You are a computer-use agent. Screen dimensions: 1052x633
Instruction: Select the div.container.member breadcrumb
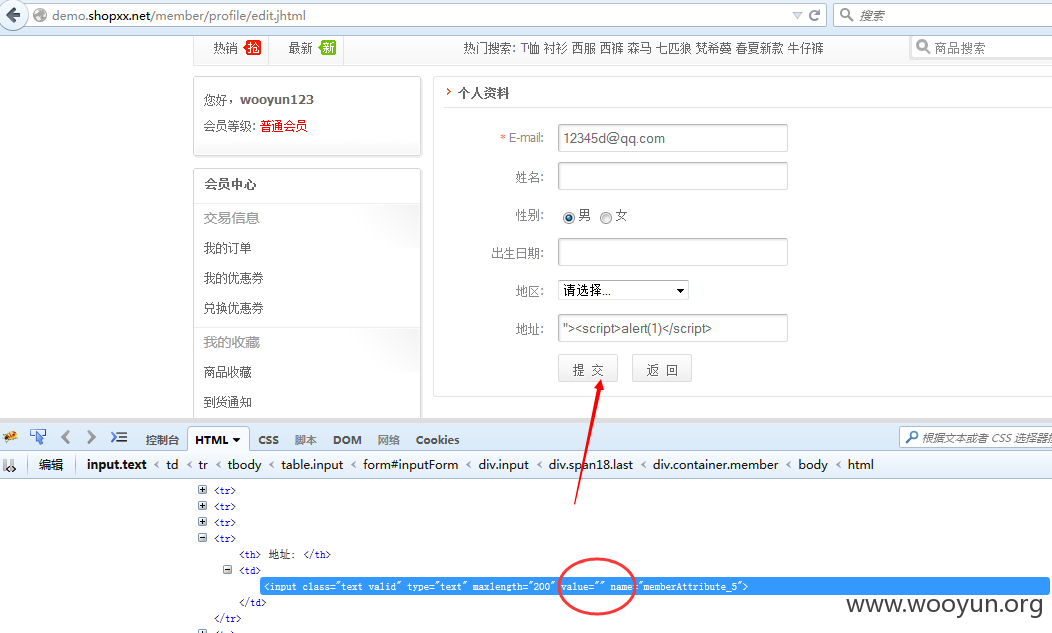click(x=715, y=465)
